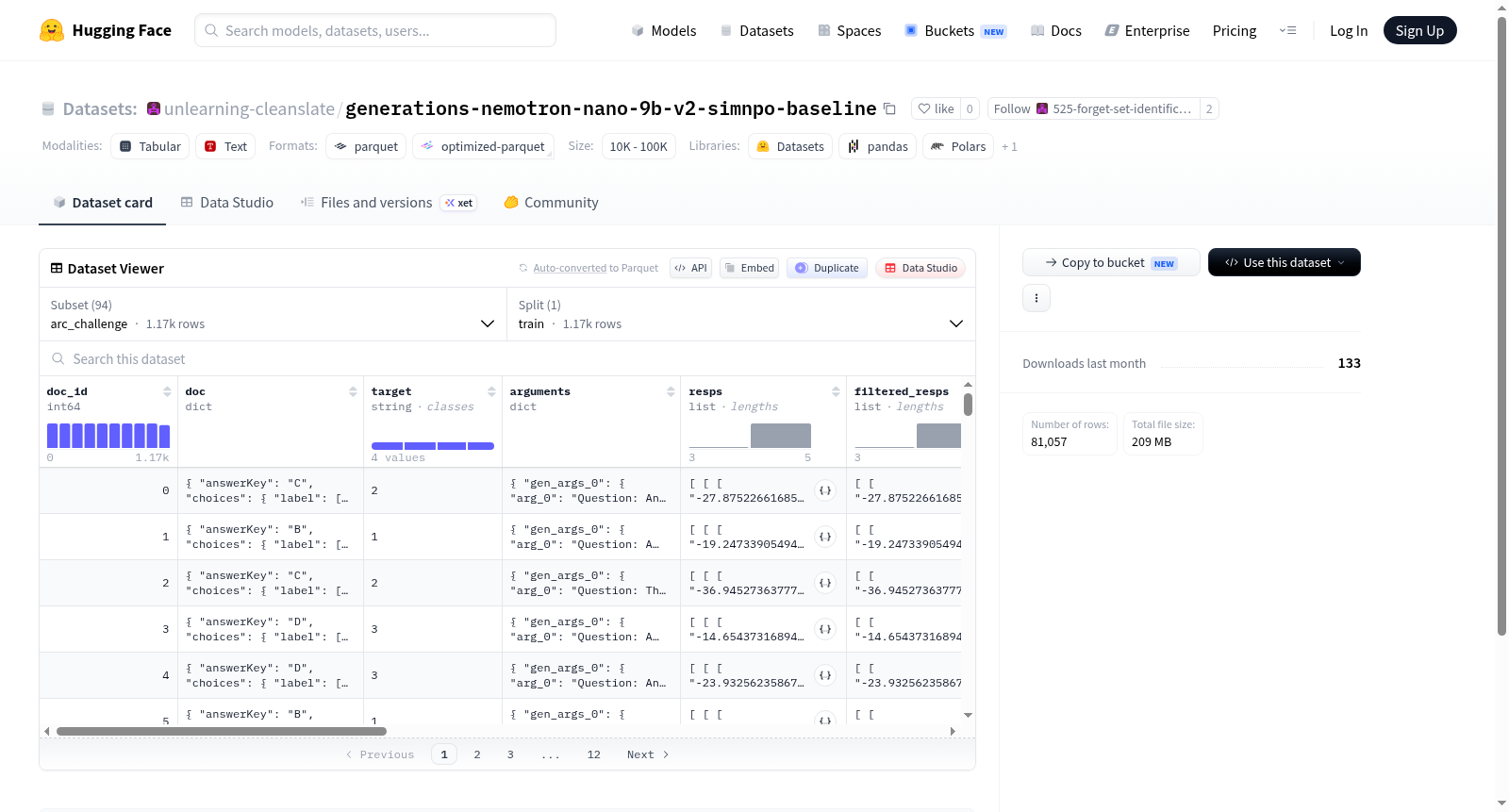Expand resps cell JSON in row 3

coord(825,629)
